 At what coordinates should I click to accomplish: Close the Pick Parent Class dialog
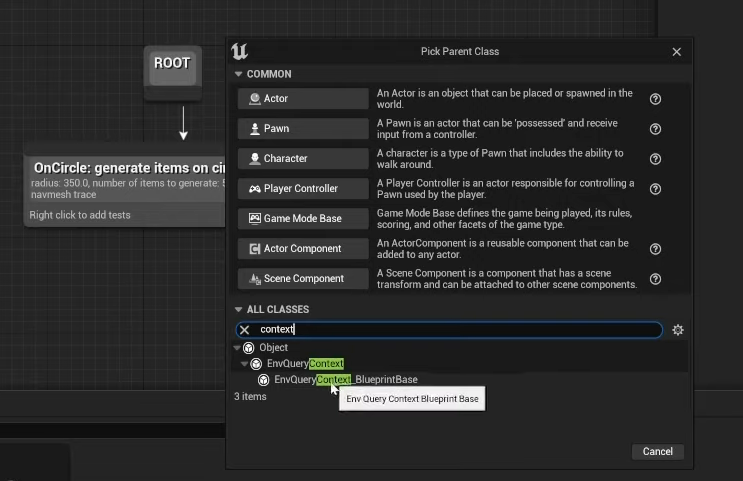677,52
